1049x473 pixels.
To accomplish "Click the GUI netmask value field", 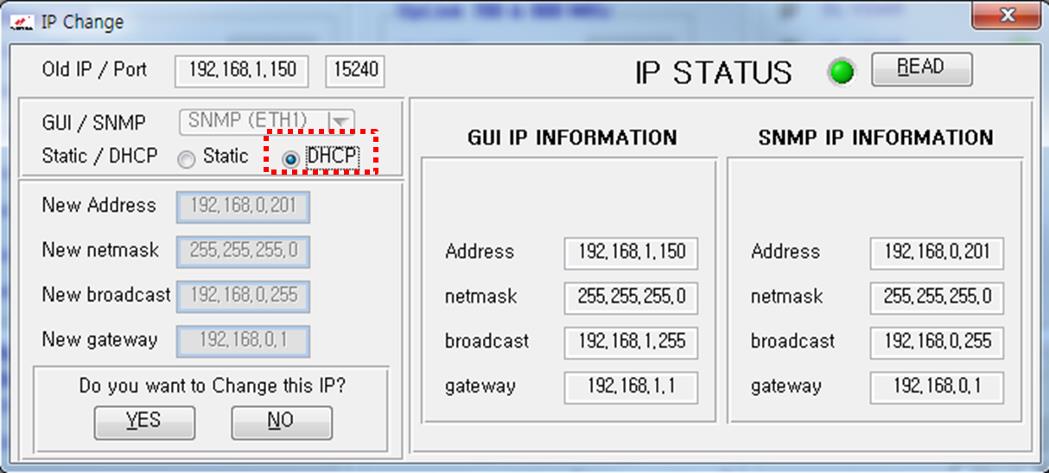I will (631, 298).
